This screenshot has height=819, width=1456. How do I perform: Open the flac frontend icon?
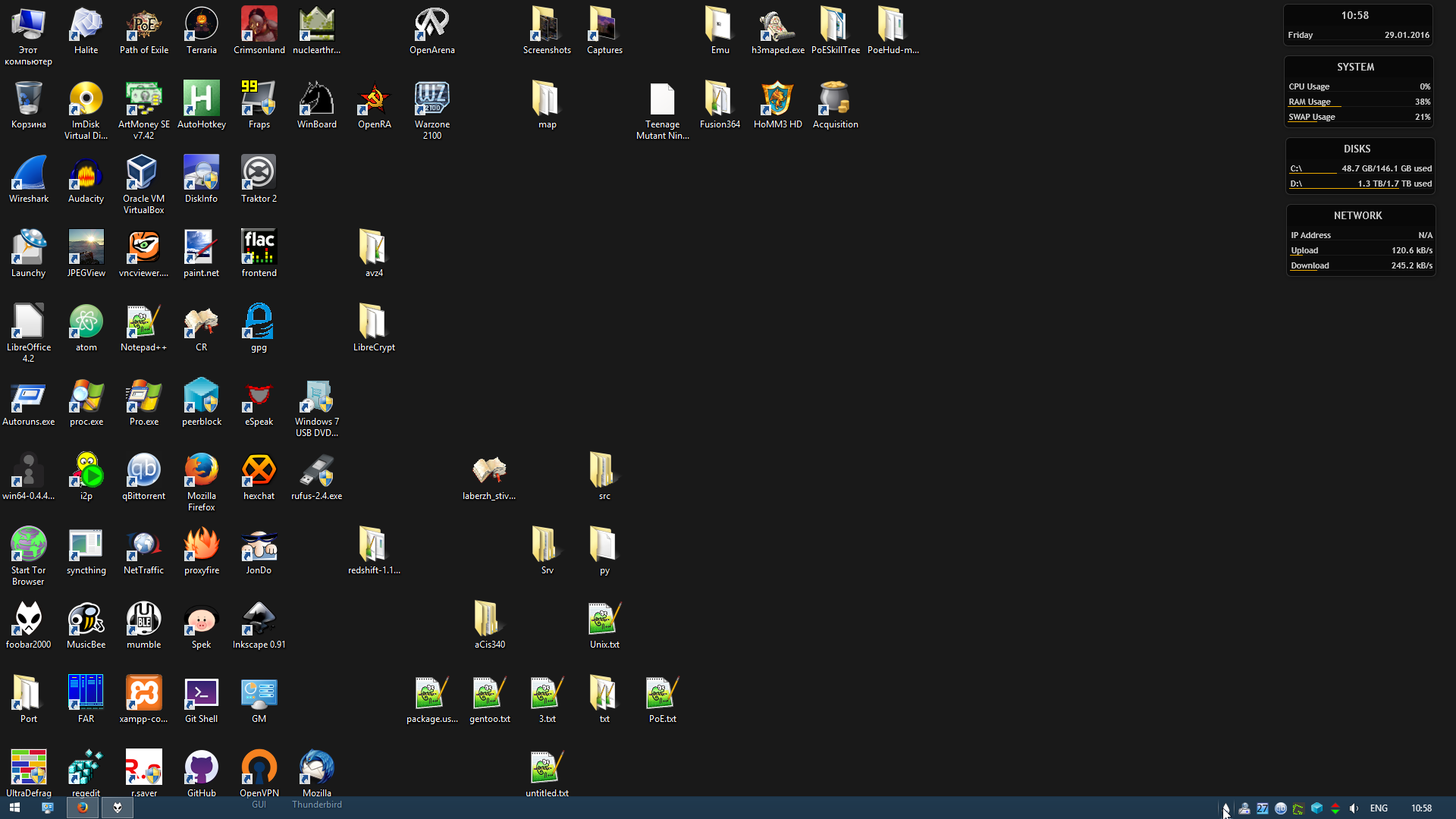[x=259, y=253]
